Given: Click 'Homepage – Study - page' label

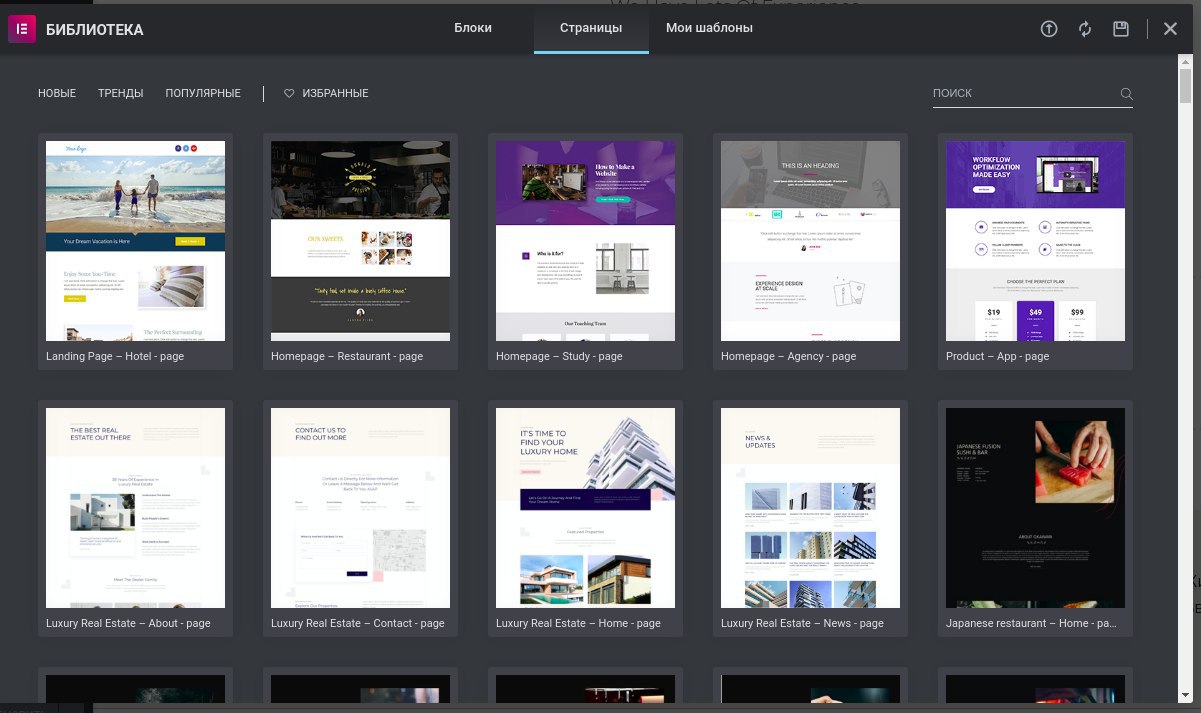Looking at the screenshot, I should 559,356.
